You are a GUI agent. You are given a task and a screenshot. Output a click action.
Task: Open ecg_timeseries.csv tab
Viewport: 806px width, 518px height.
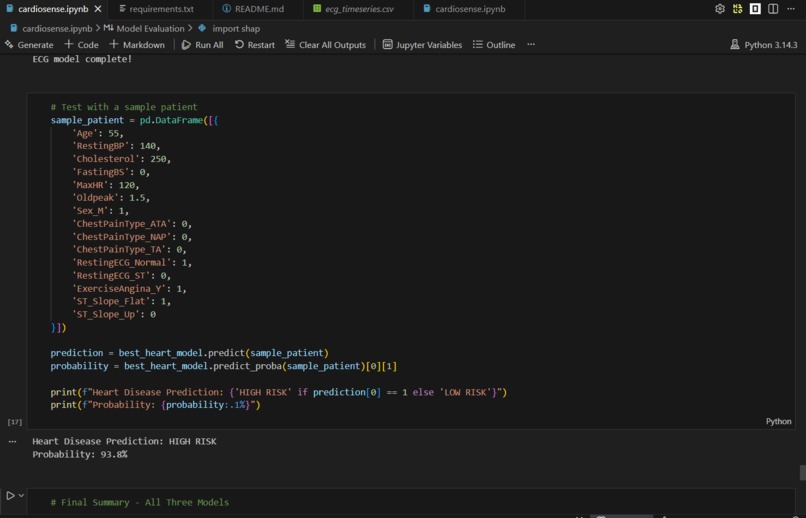(353, 9)
